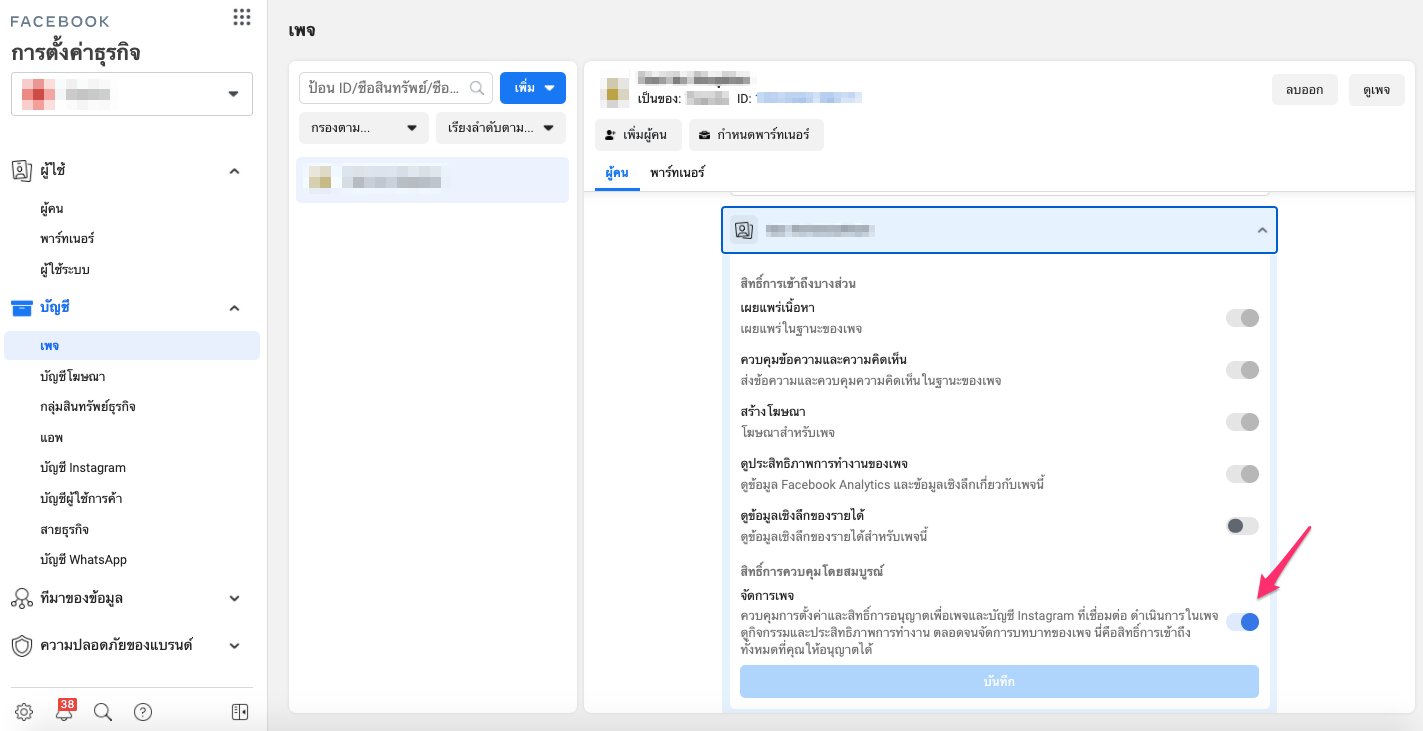Click the ลบออก remove button
This screenshot has height=731, width=1423.
[1305, 90]
